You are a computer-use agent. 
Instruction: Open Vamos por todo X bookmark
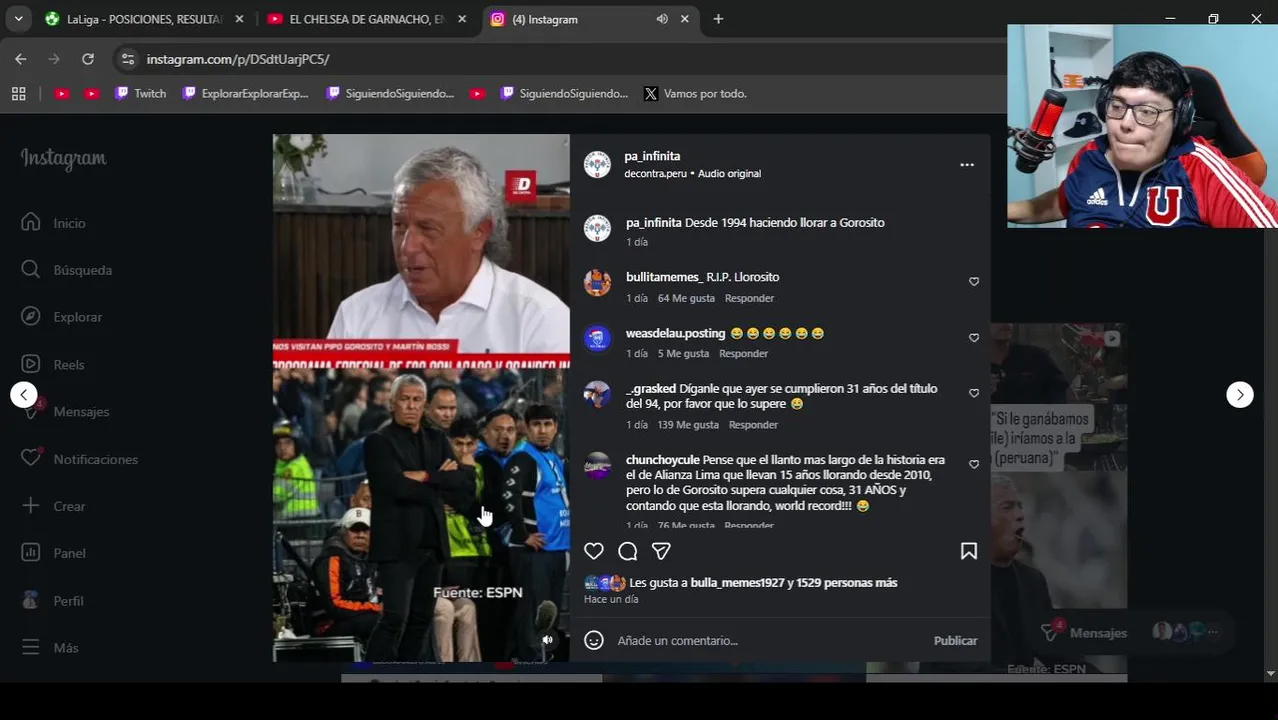[x=696, y=94]
